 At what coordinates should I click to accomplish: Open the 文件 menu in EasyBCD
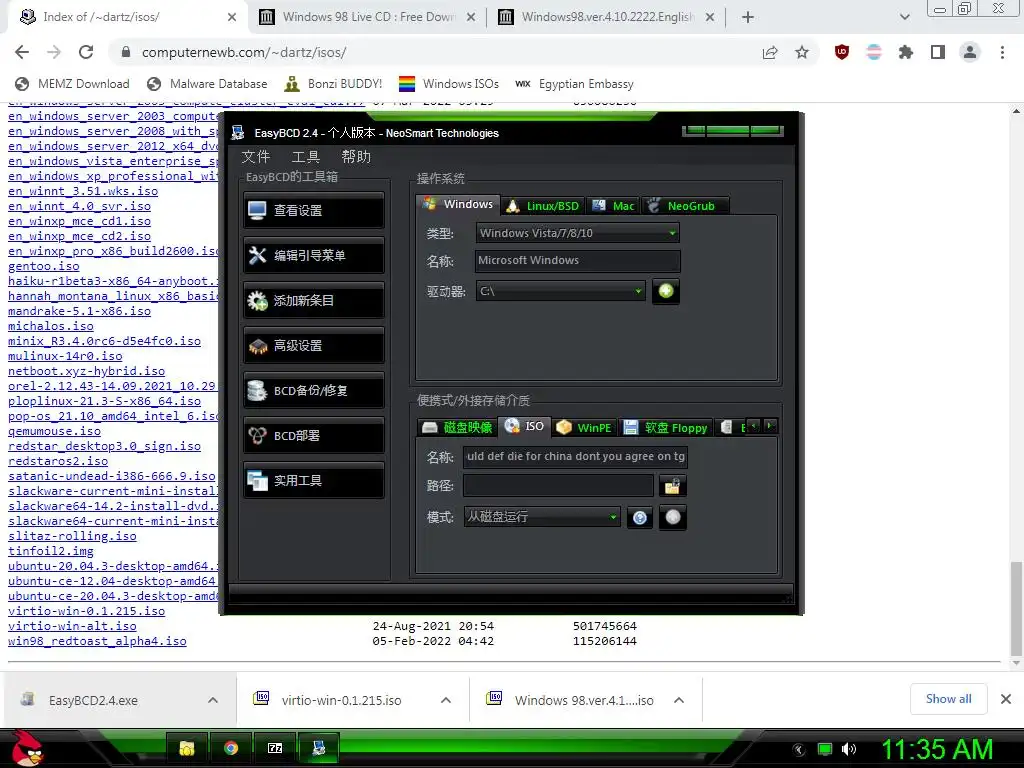pos(255,157)
